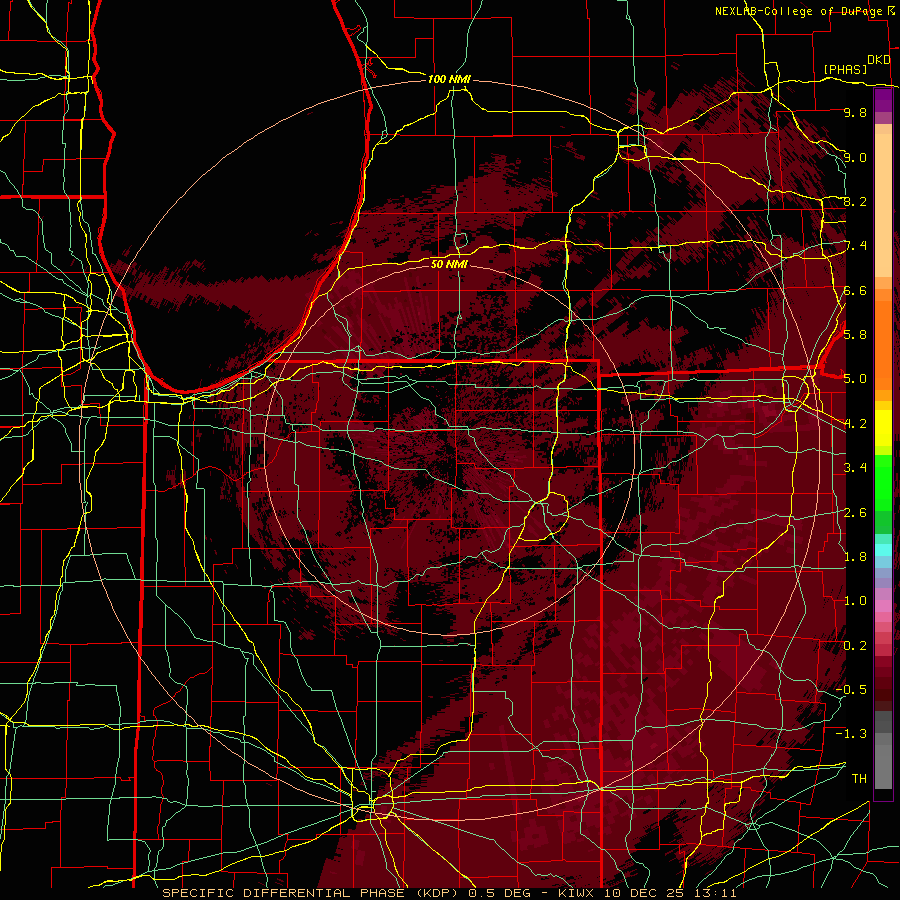Click the NEXLAB-College of DuPage credit text

pyautogui.click(x=800, y=11)
